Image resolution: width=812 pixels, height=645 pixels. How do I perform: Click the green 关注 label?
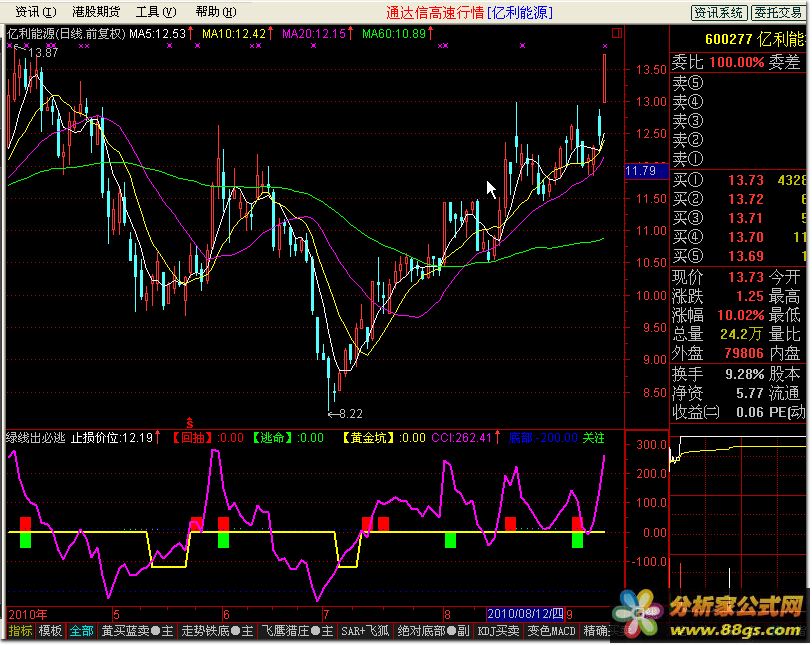coord(593,438)
